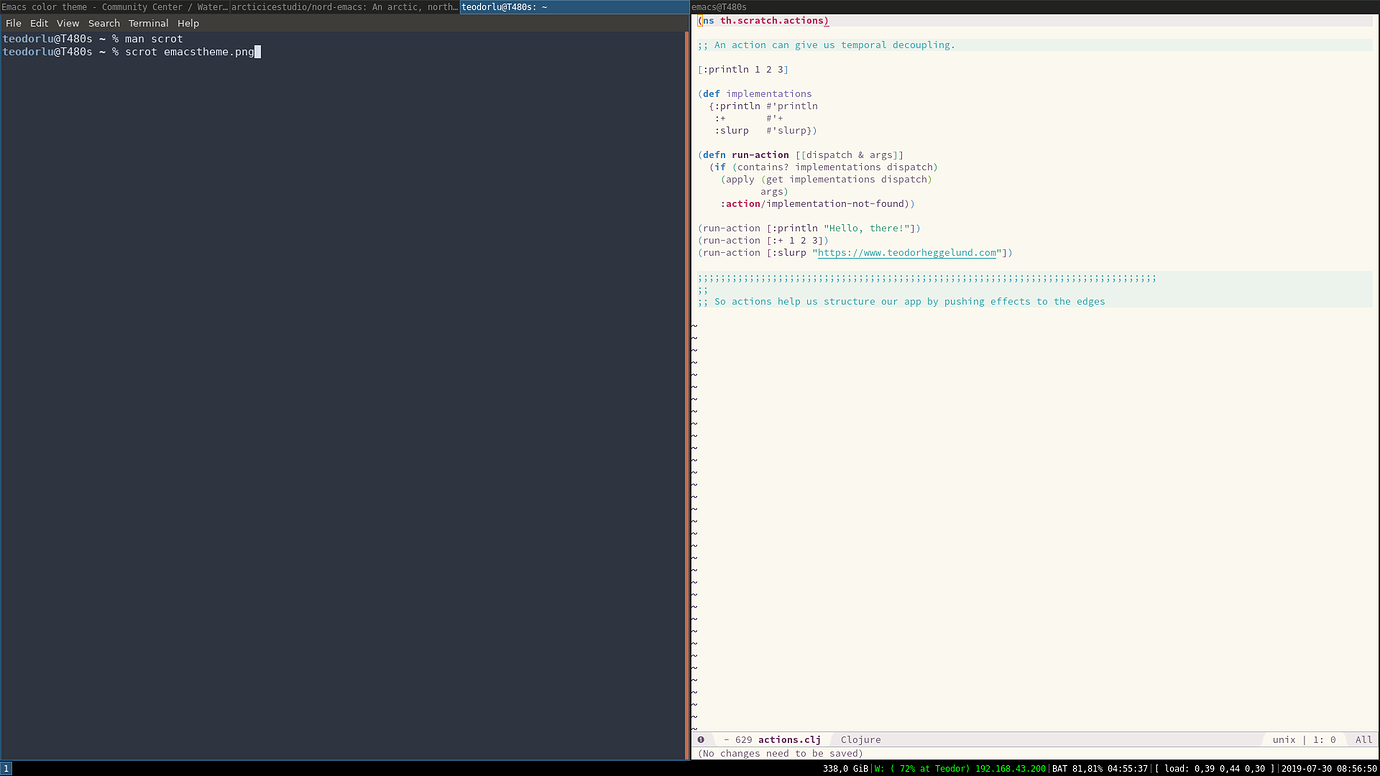Click the All buffer position indicator
Image resolution: width=1380 pixels, height=776 pixels.
point(1364,740)
